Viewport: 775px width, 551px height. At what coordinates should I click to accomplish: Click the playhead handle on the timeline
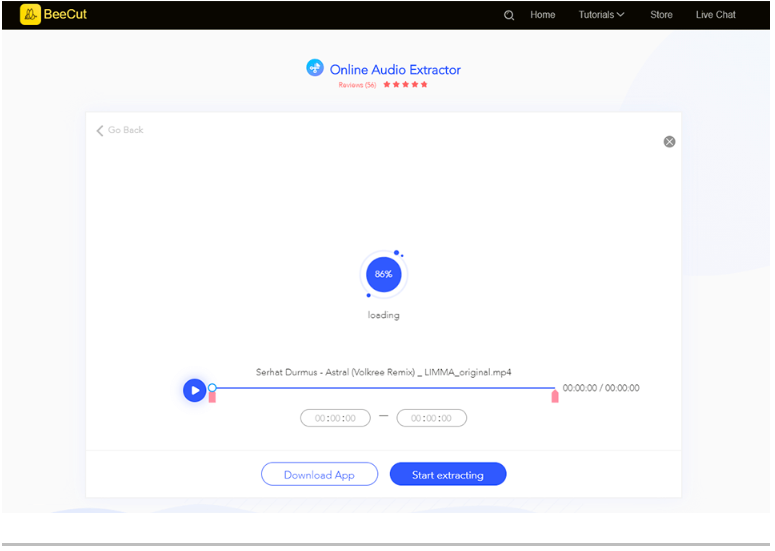point(212,387)
